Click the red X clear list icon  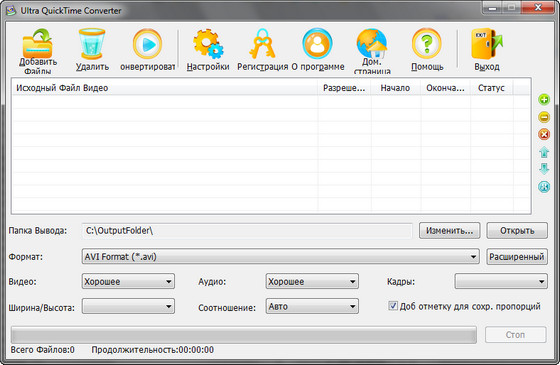click(544, 134)
